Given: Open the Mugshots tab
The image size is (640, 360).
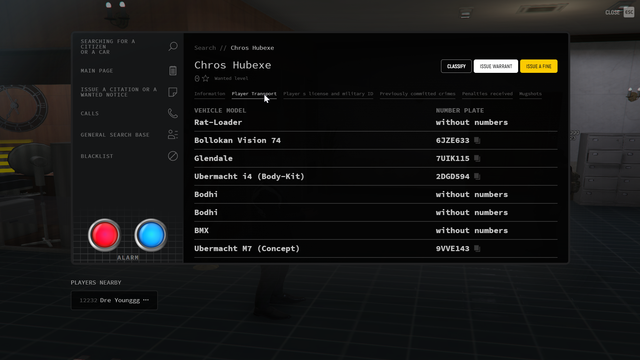Looking at the screenshot, I should (531, 94).
